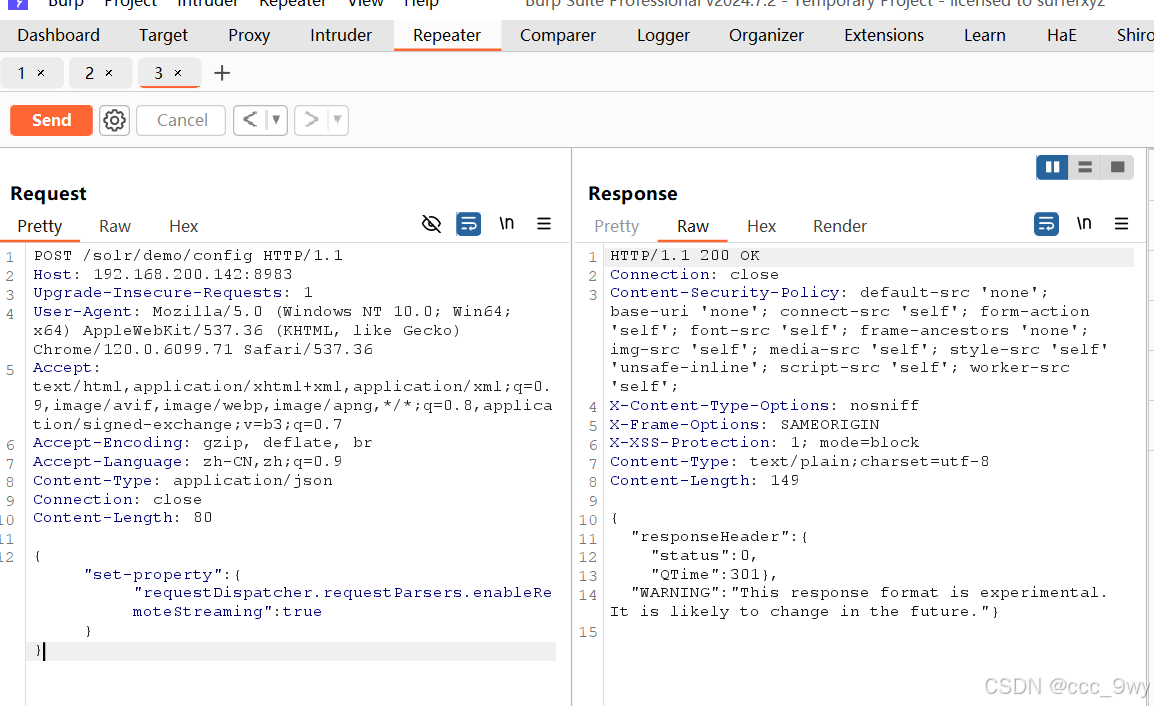Click the "set-property" JSON key
This screenshot has height=706, width=1154.
pyautogui.click(x=153, y=574)
